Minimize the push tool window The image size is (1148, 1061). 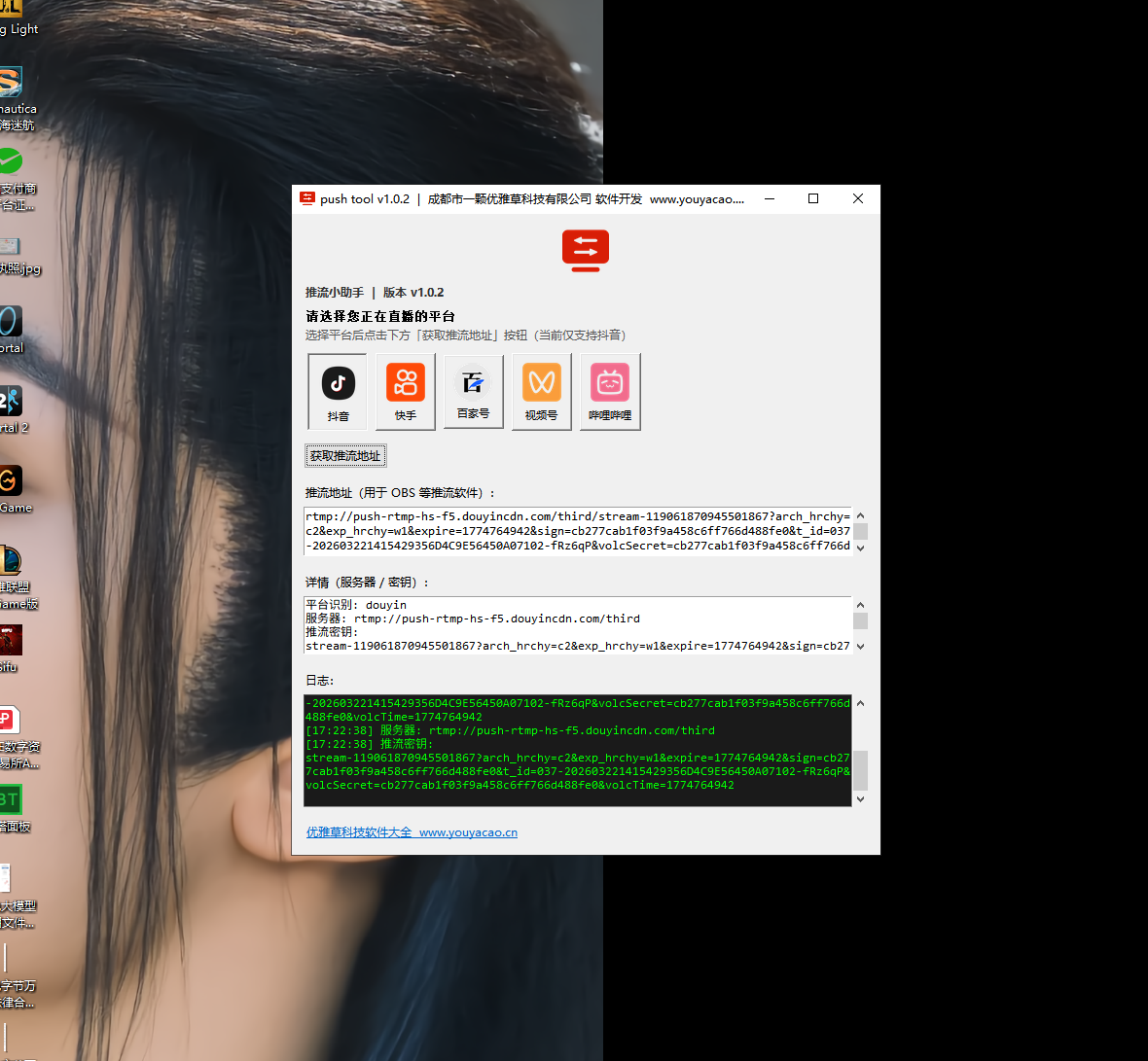click(770, 199)
